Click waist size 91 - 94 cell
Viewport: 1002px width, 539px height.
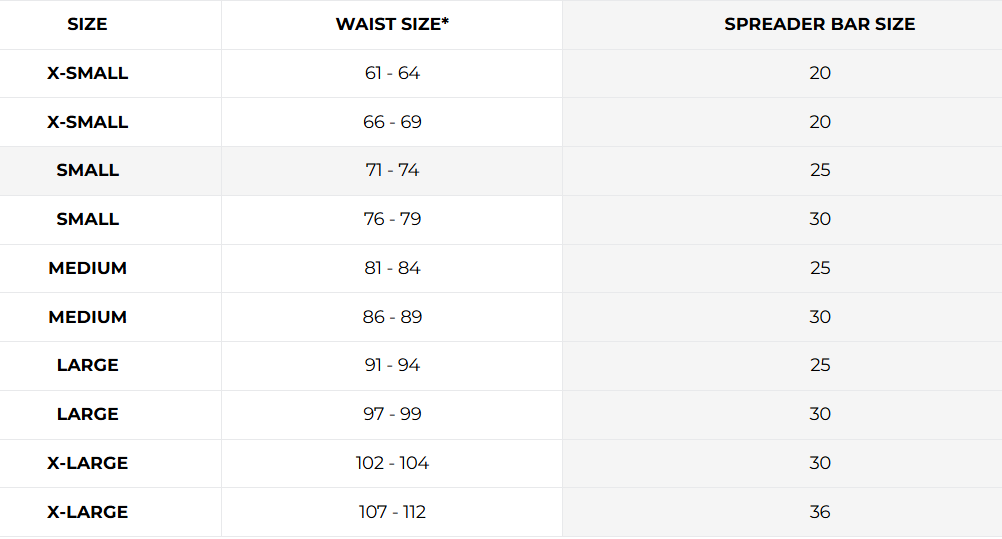tap(392, 365)
